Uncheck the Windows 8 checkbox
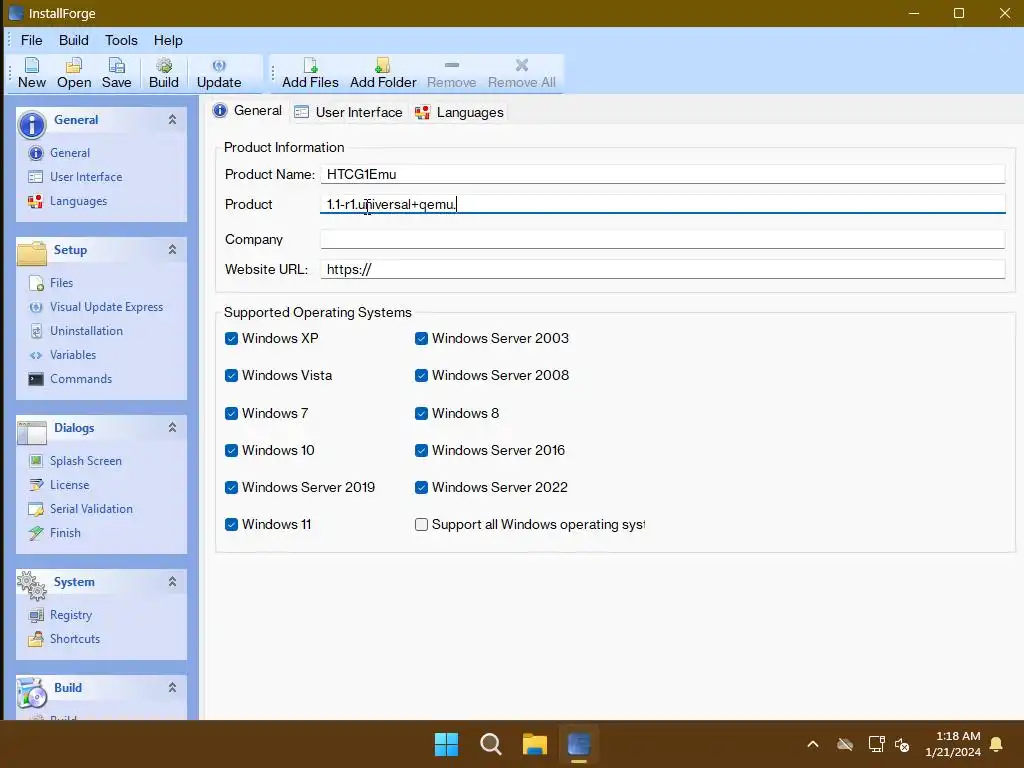The height and width of the screenshot is (768, 1024). 421,413
